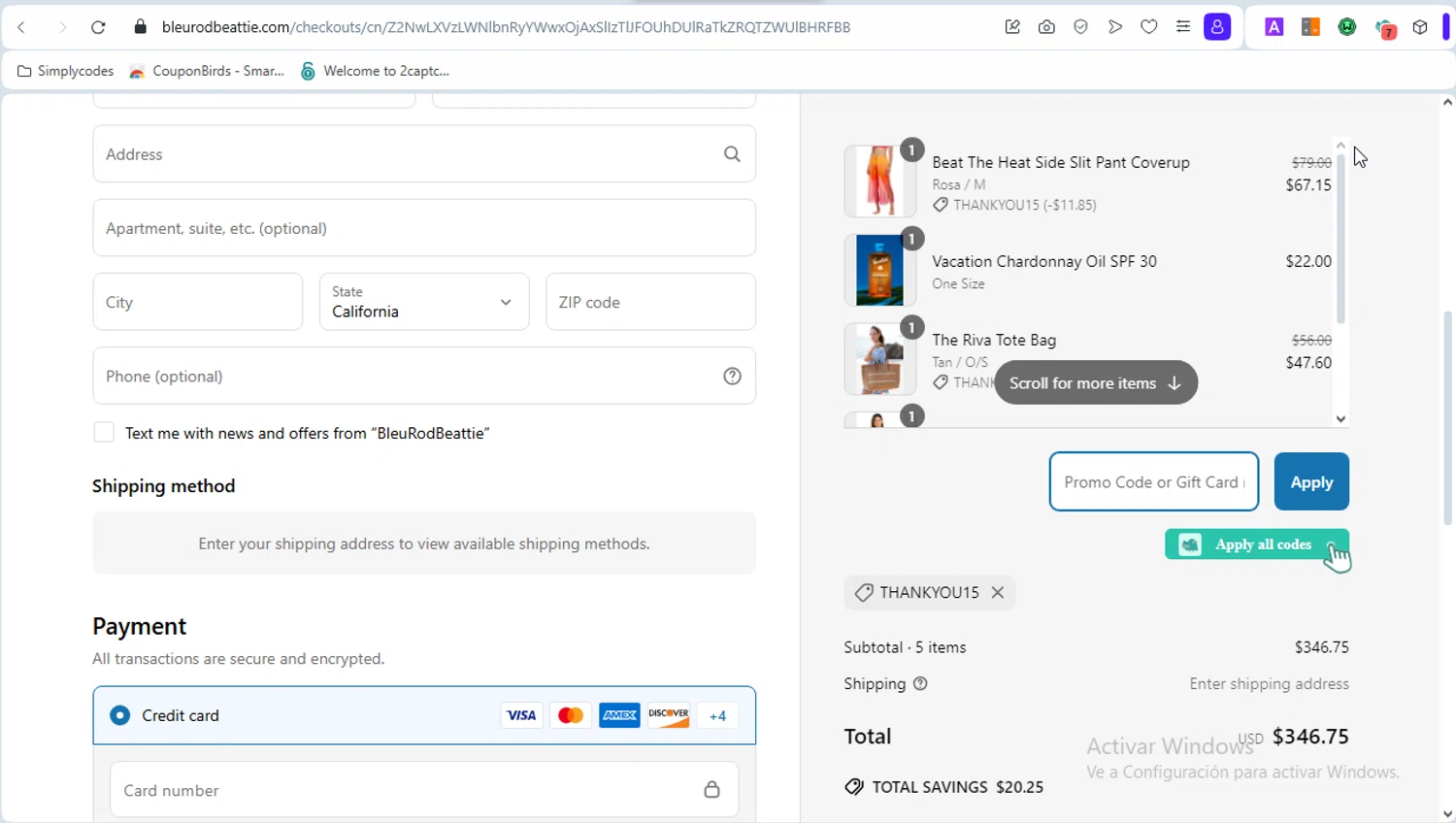Click Beat The Heat Side Slit Pant Coverup text
The width and height of the screenshot is (1456, 823).
[1061, 162]
